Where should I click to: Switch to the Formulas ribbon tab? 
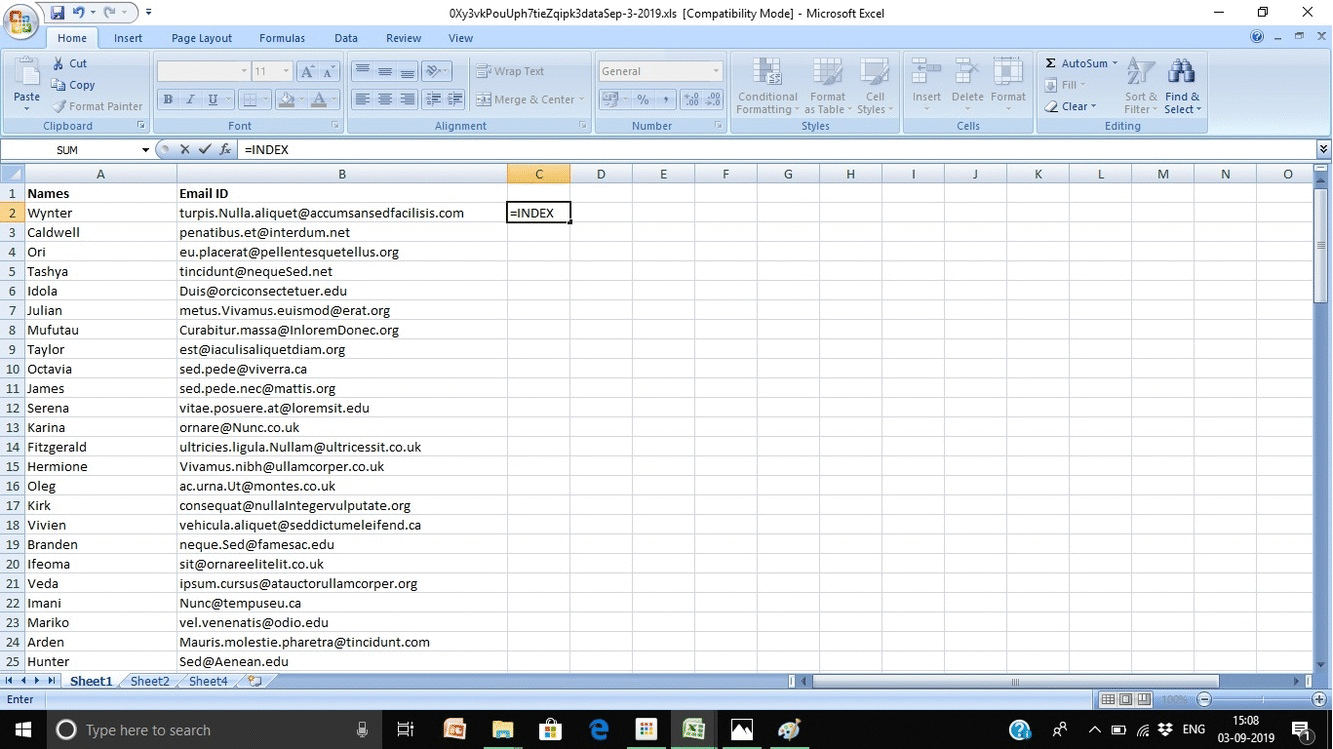coord(283,38)
